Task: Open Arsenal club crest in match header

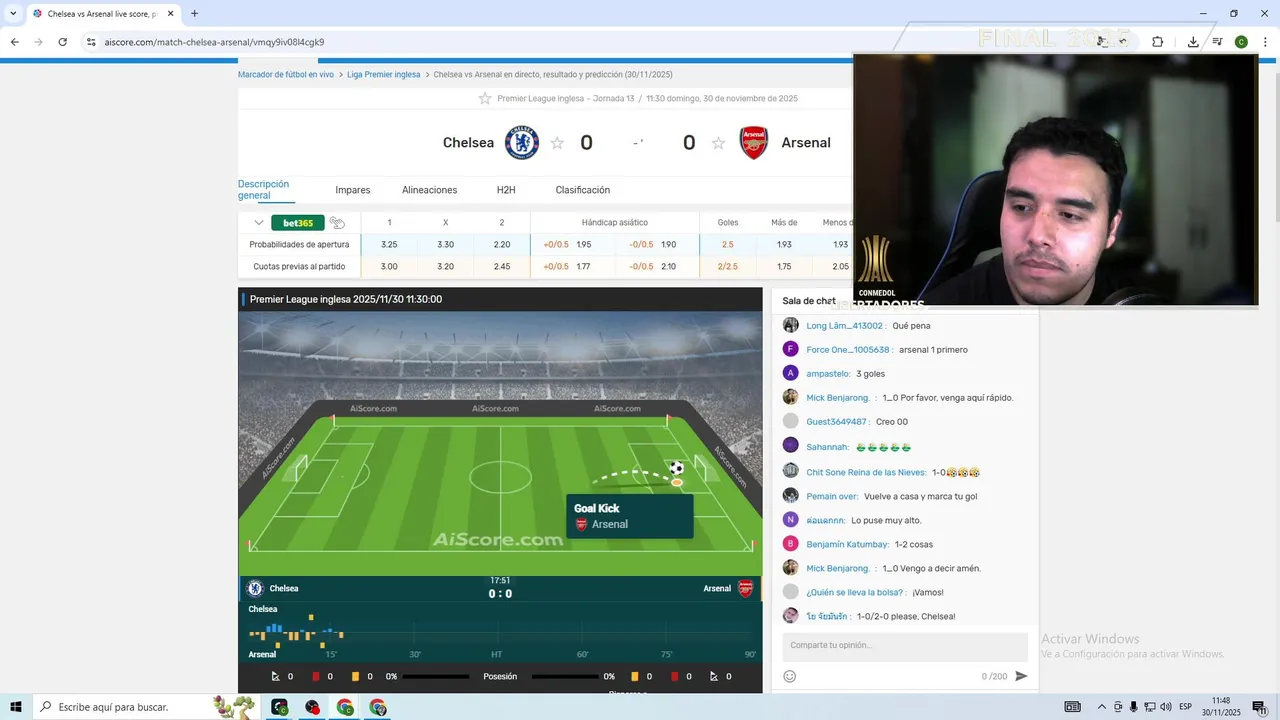Action: tap(754, 143)
